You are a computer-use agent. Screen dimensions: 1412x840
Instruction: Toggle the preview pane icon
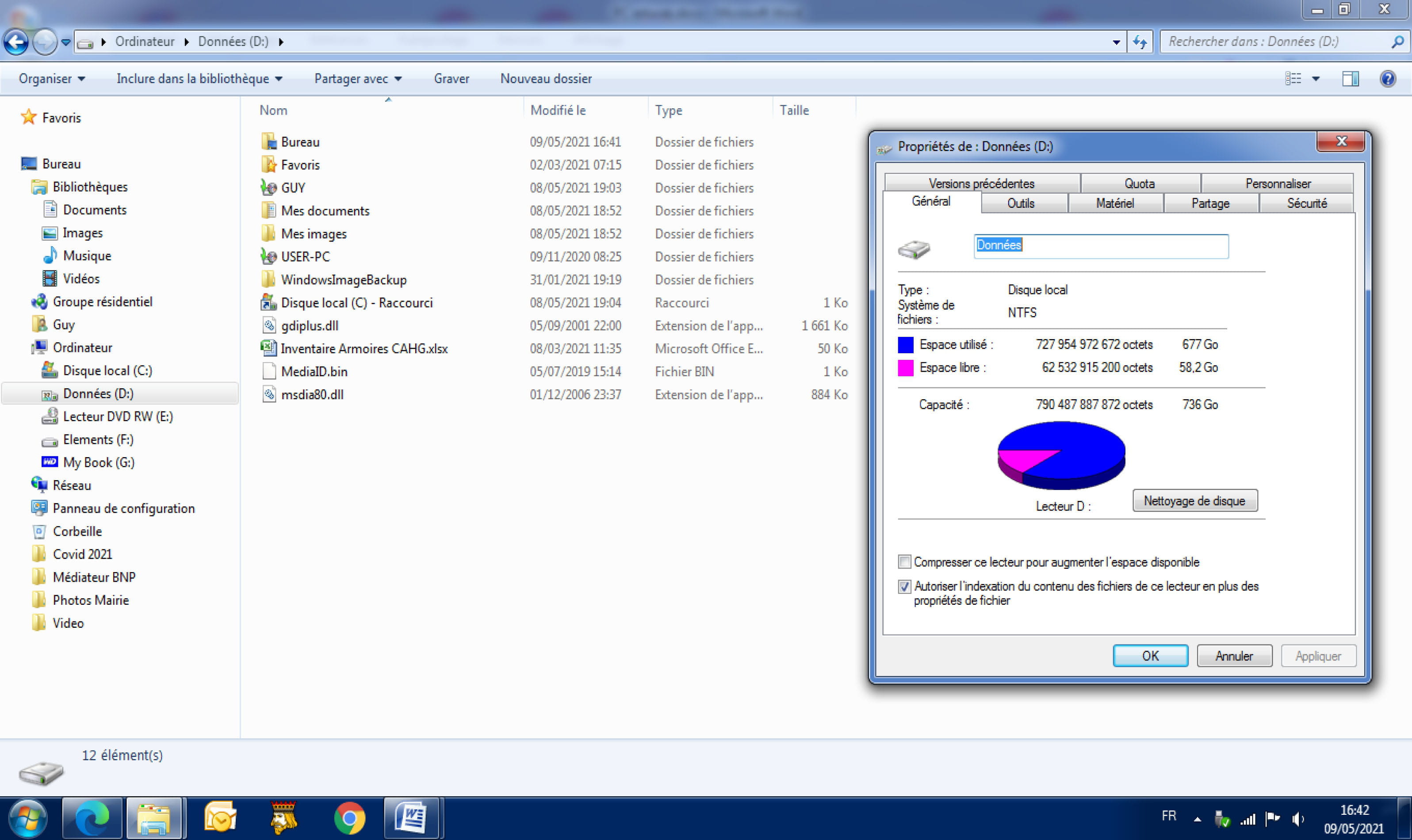click(x=1350, y=79)
